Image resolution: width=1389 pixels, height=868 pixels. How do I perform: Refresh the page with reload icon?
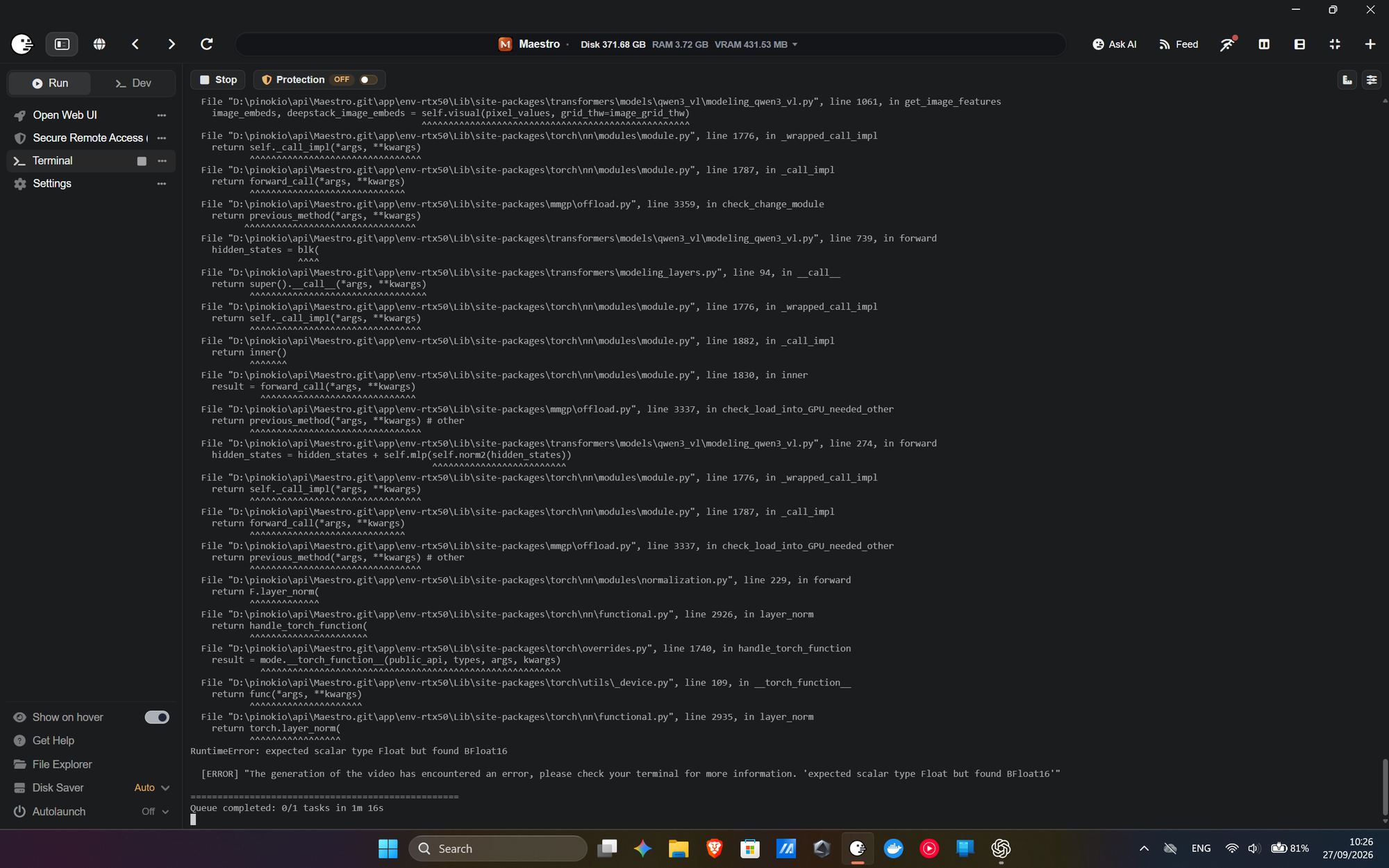pyautogui.click(x=206, y=44)
